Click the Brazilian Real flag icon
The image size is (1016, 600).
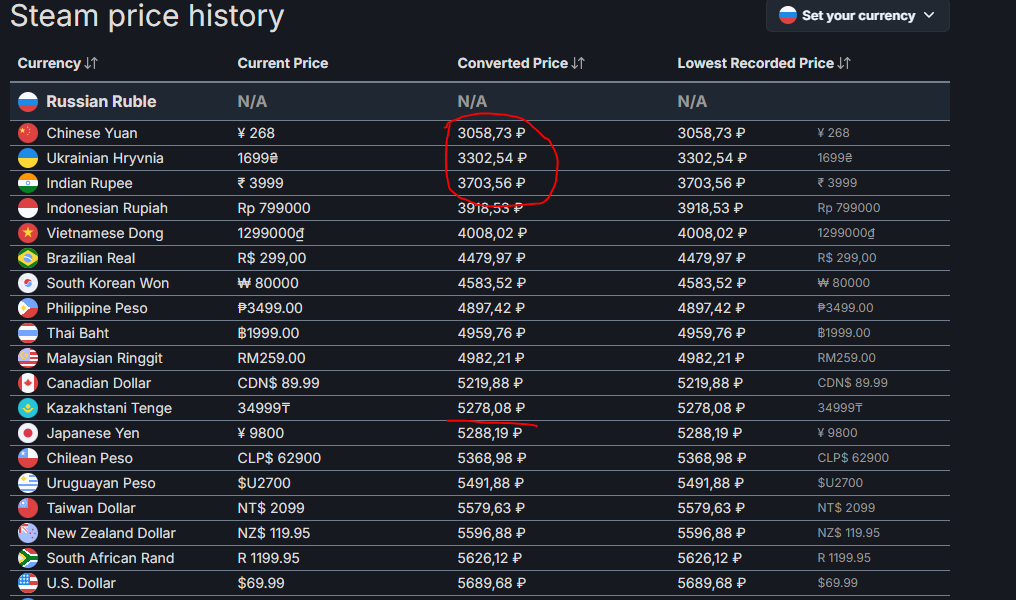coord(28,258)
